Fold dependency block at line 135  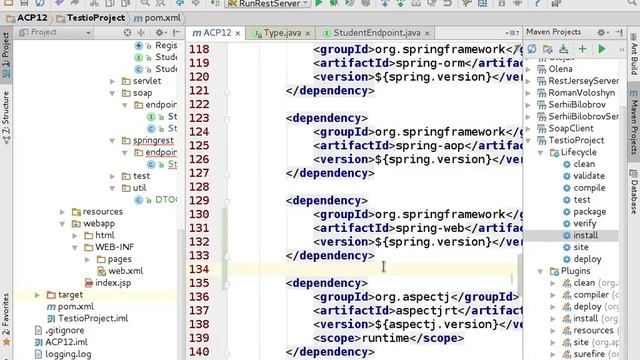(x=227, y=284)
